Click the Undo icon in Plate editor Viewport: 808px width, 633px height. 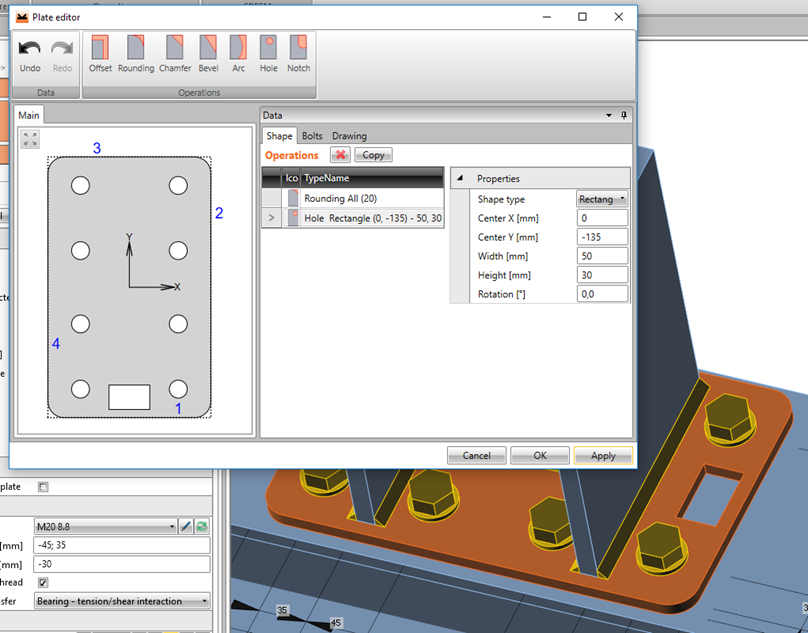29,45
